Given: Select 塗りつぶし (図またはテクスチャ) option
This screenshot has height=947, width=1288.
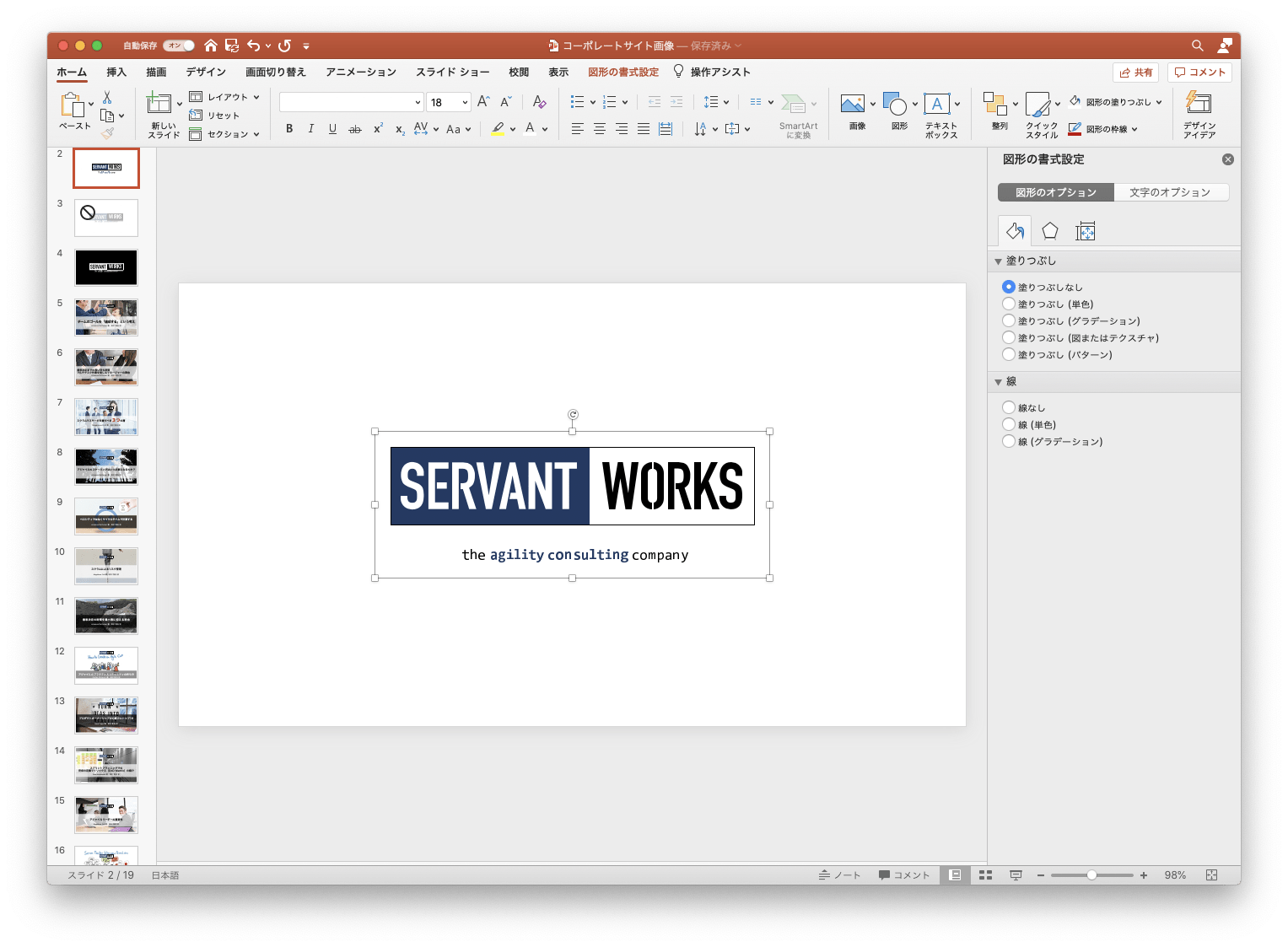Looking at the screenshot, I should point(1009,337).
